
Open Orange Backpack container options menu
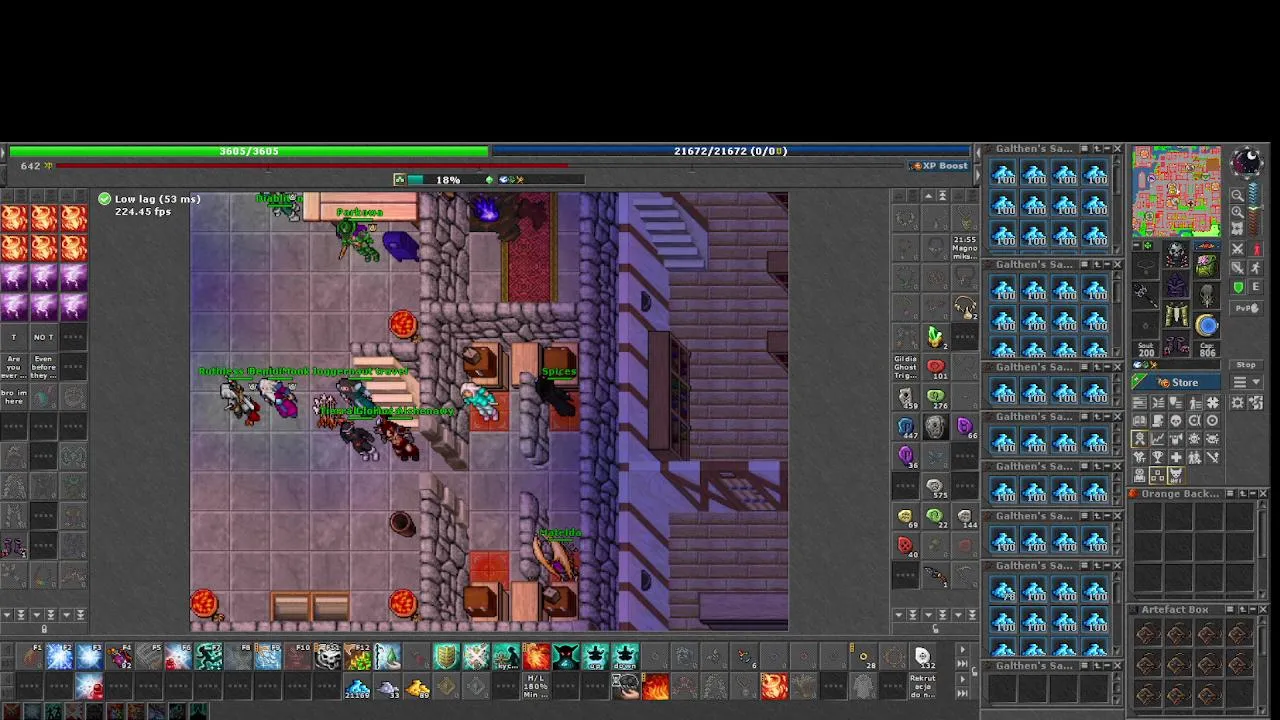click(1230, 494)
